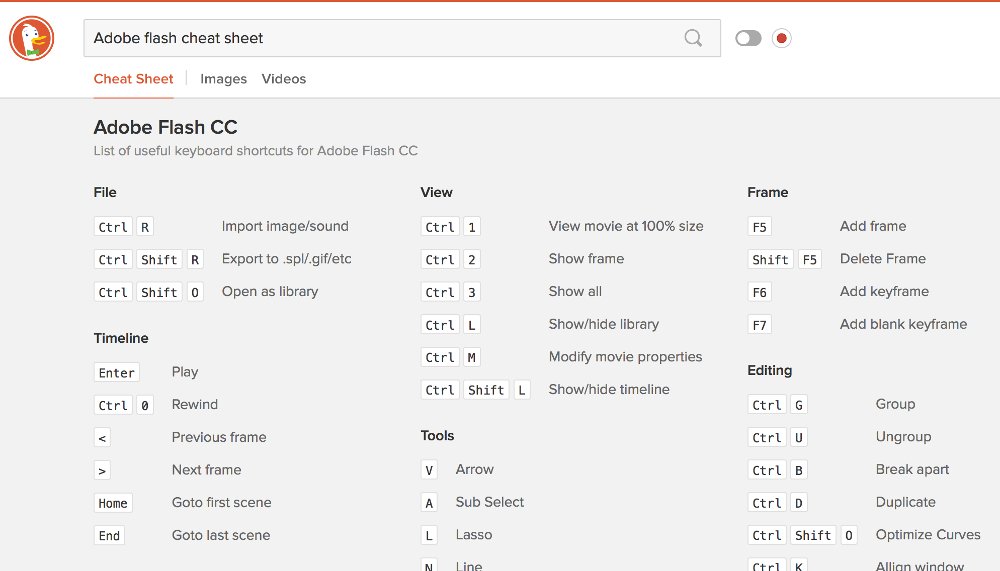The height and width of the screenshot is (571, 1000).
Task: Click the 'Show all' description
Action: pyautogui.click(x=575, y=292)
